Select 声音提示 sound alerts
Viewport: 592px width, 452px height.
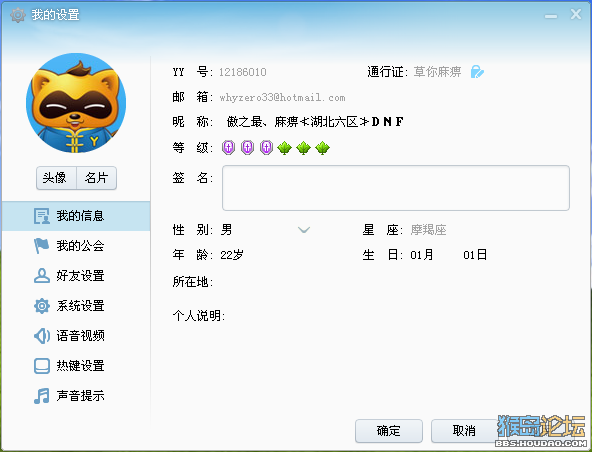pos(76,396)
